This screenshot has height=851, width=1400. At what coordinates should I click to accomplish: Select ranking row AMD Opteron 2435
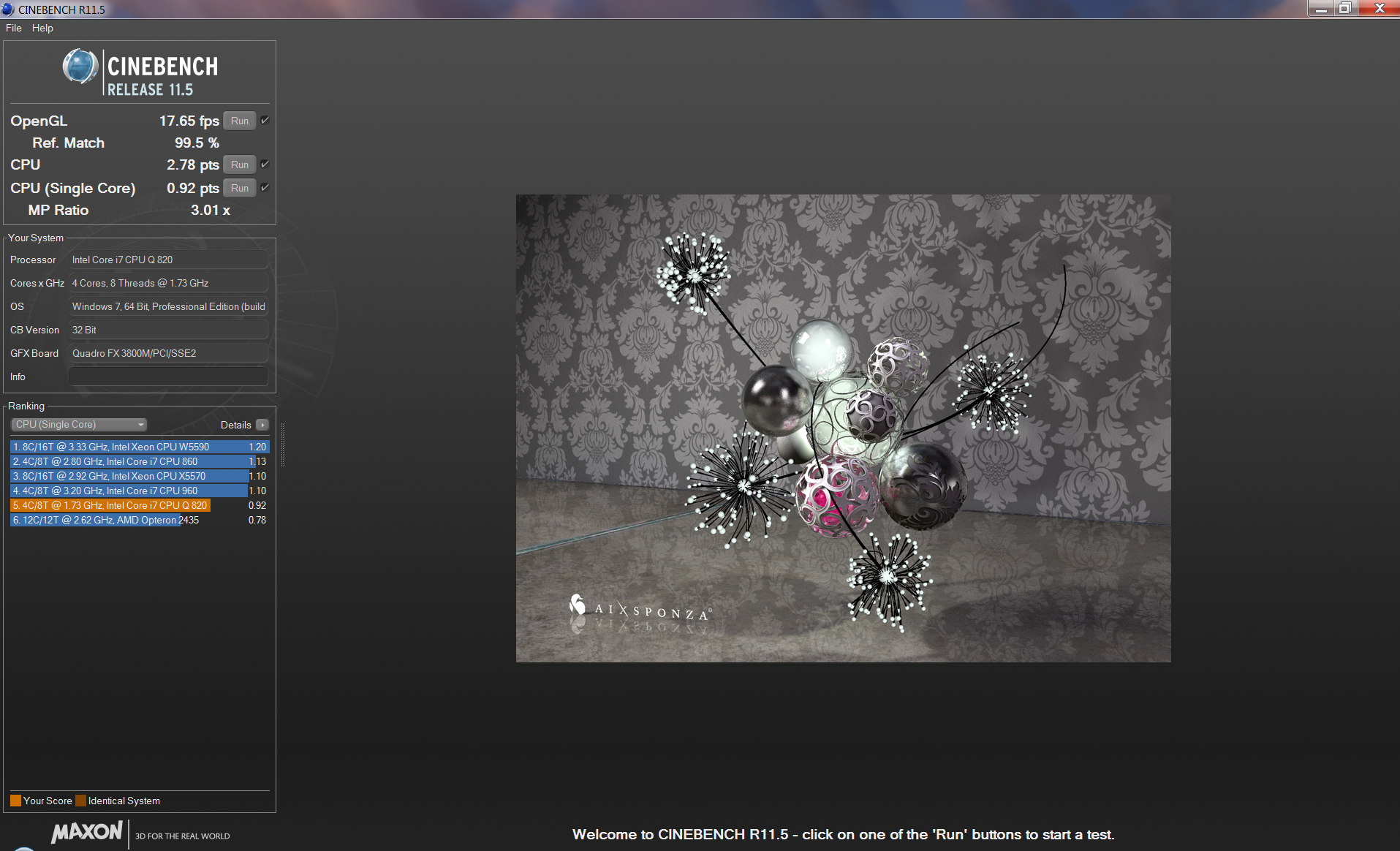[140, 520]
